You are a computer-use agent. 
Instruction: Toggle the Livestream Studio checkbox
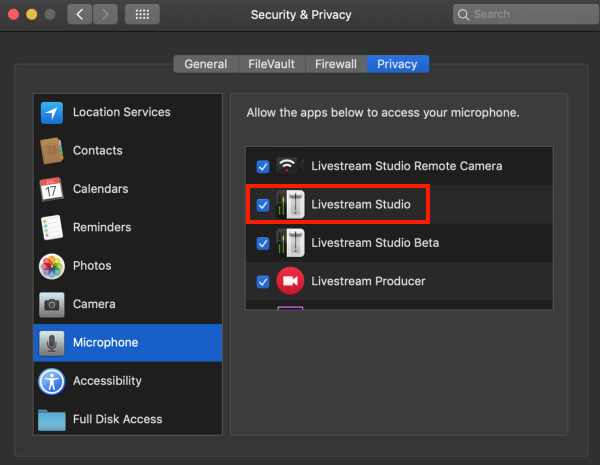(263, 205)
